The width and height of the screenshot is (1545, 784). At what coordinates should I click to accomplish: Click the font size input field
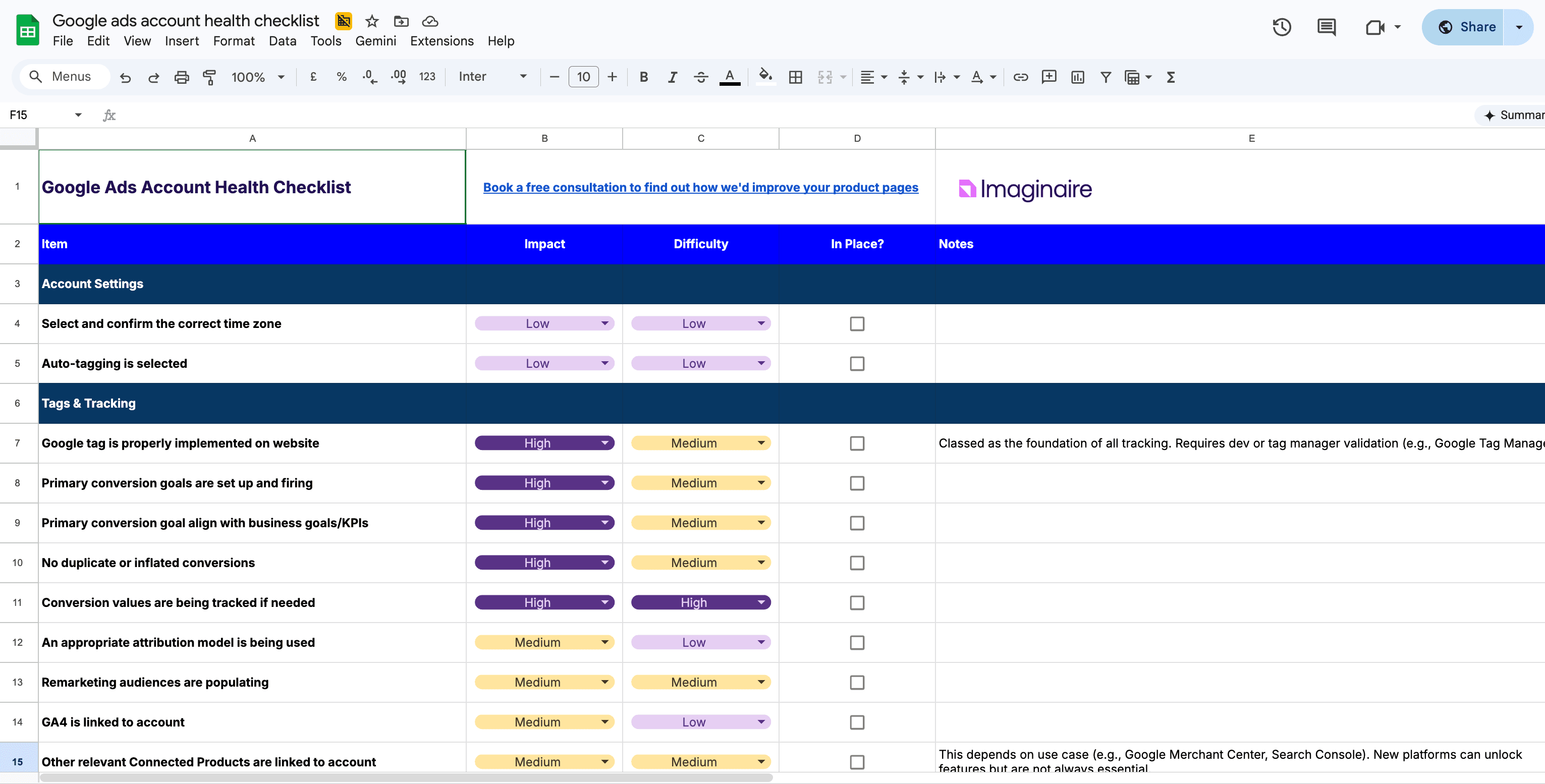(584, 77)
